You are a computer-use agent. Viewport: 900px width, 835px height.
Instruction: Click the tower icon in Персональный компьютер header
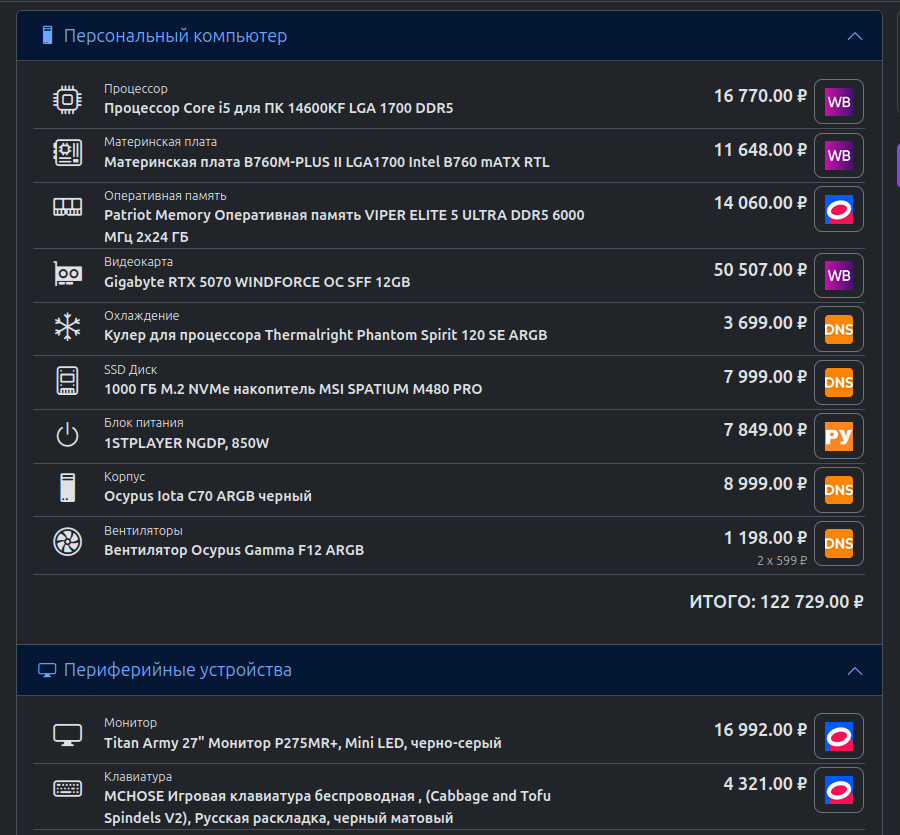[48, 36]
